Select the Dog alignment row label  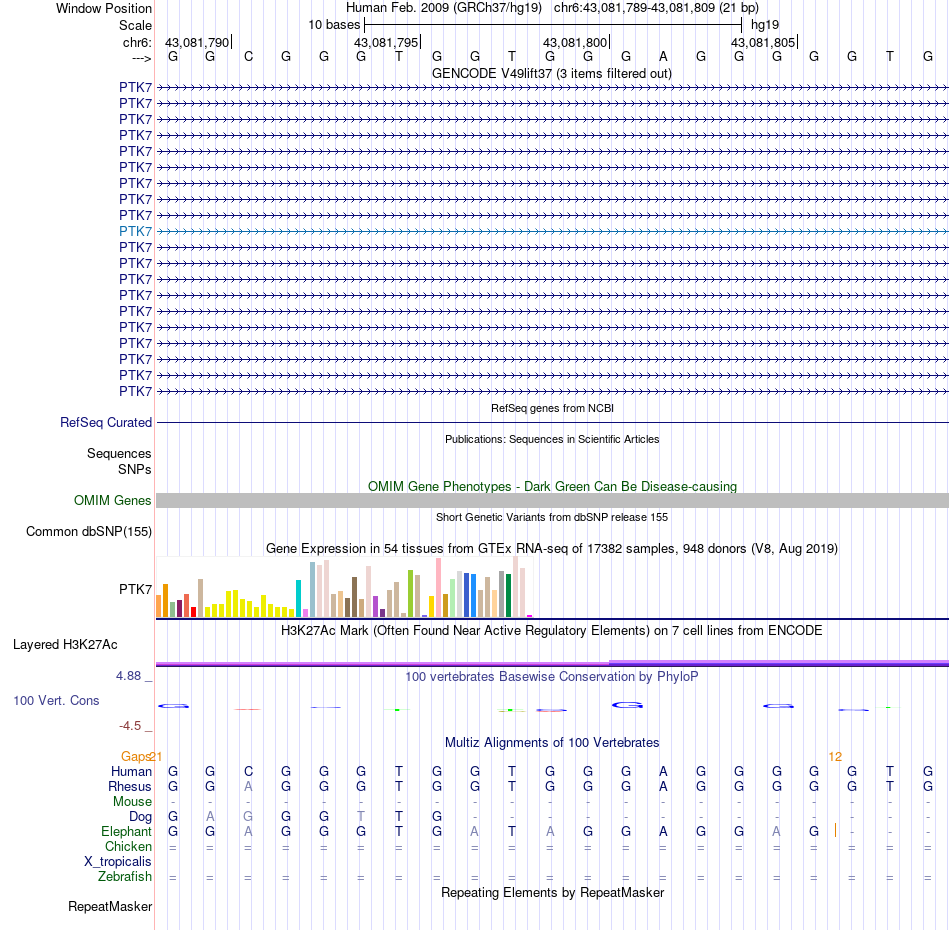pyautogui.click(x=140, y=817)
